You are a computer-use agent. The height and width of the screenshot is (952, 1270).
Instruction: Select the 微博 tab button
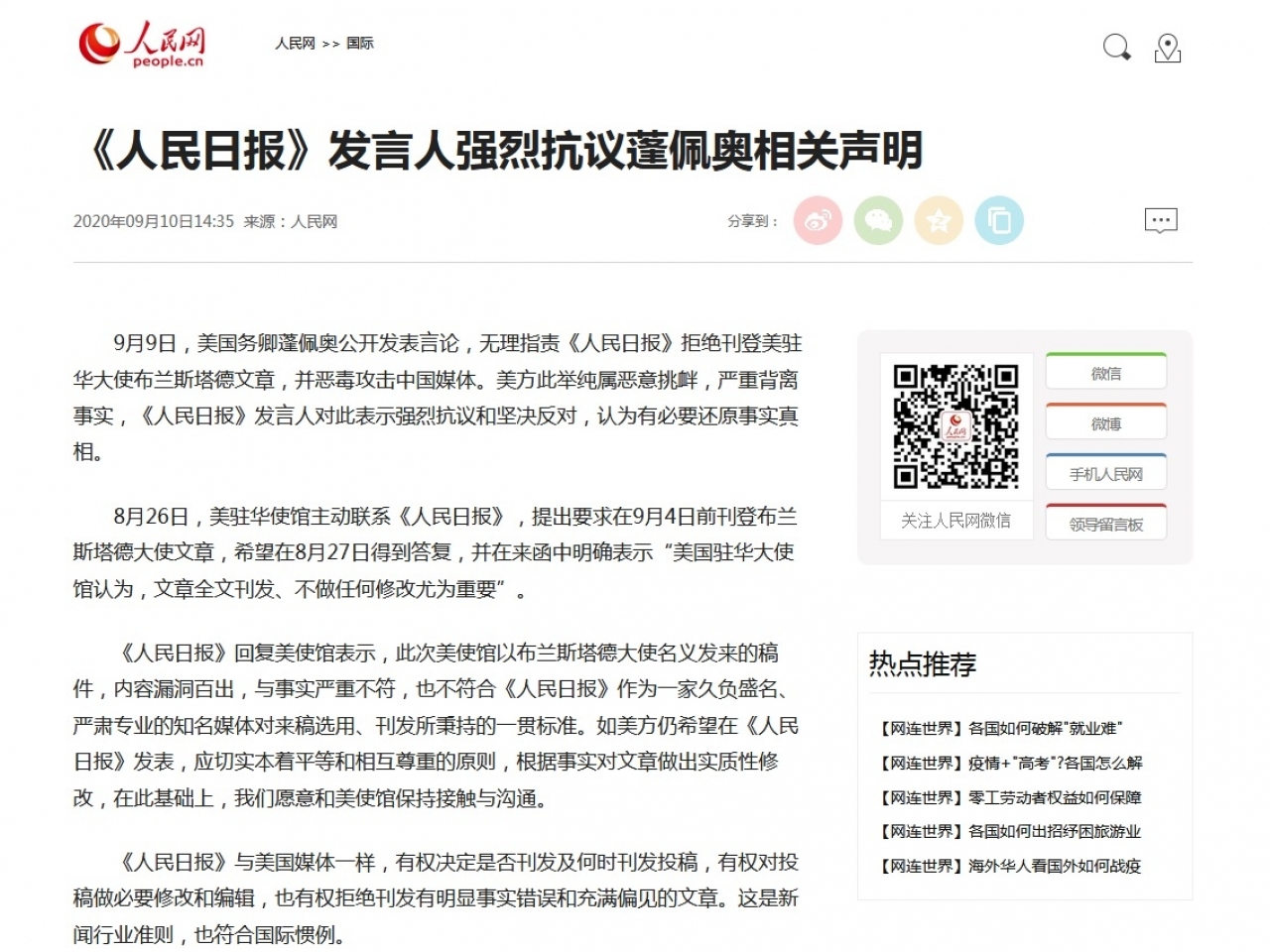[x=1105, y=422]
